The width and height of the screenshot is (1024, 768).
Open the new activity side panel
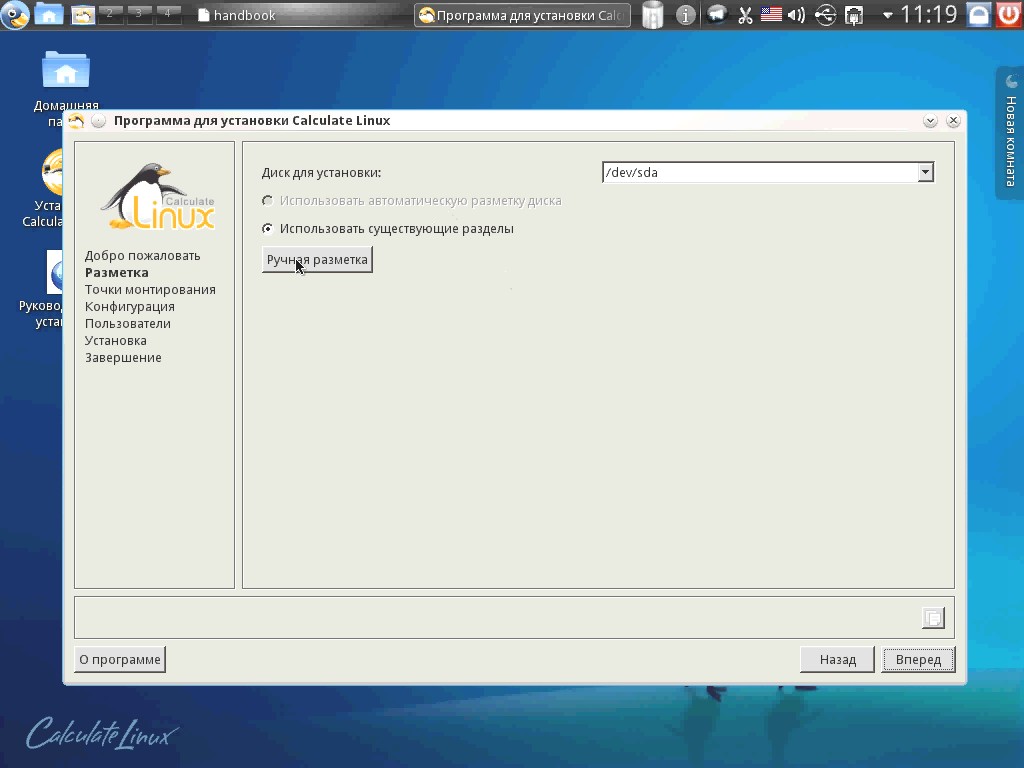coord(1010,133)
